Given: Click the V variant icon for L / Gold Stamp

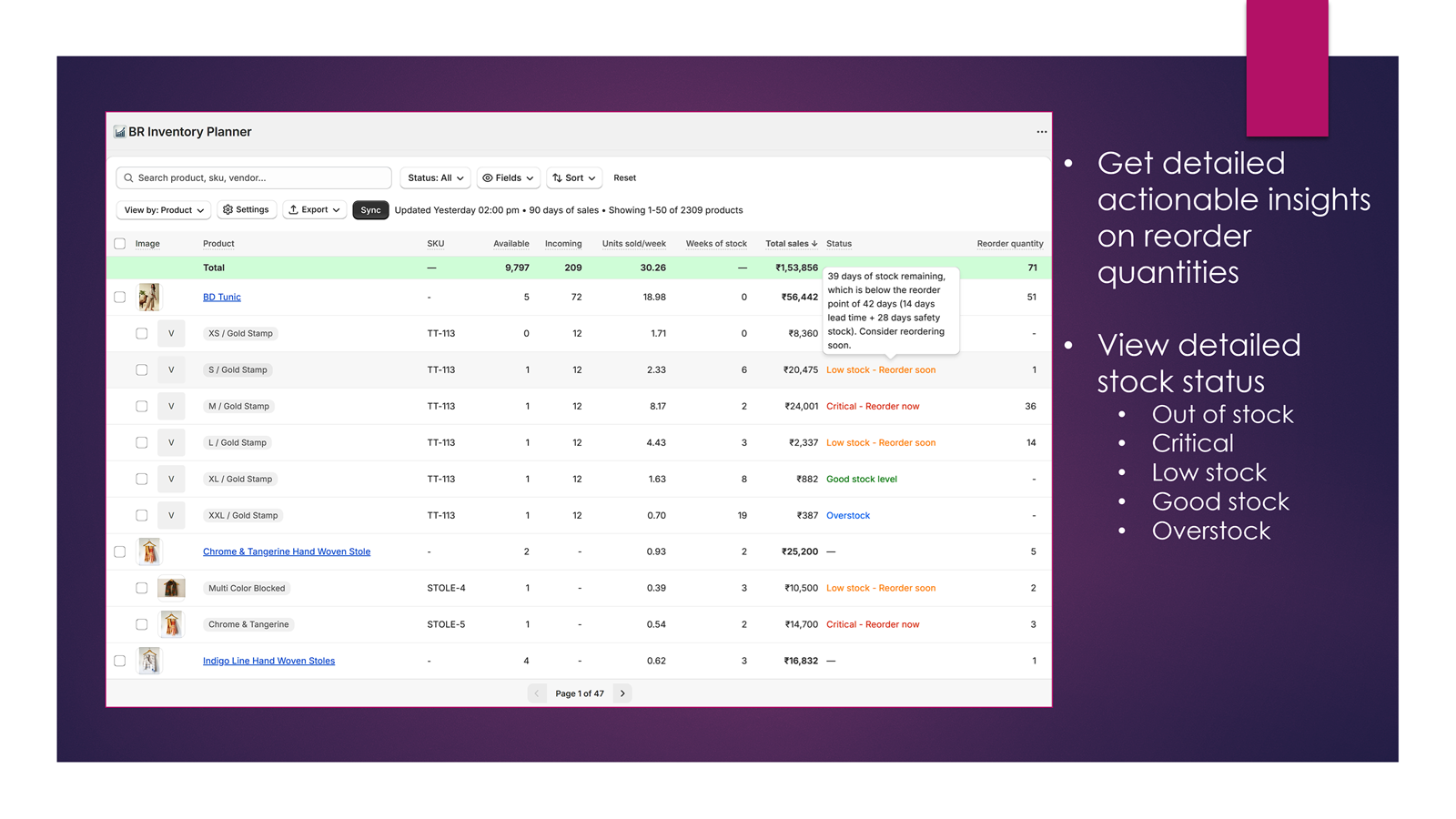Looking at the screenshot, I should 171,442.
